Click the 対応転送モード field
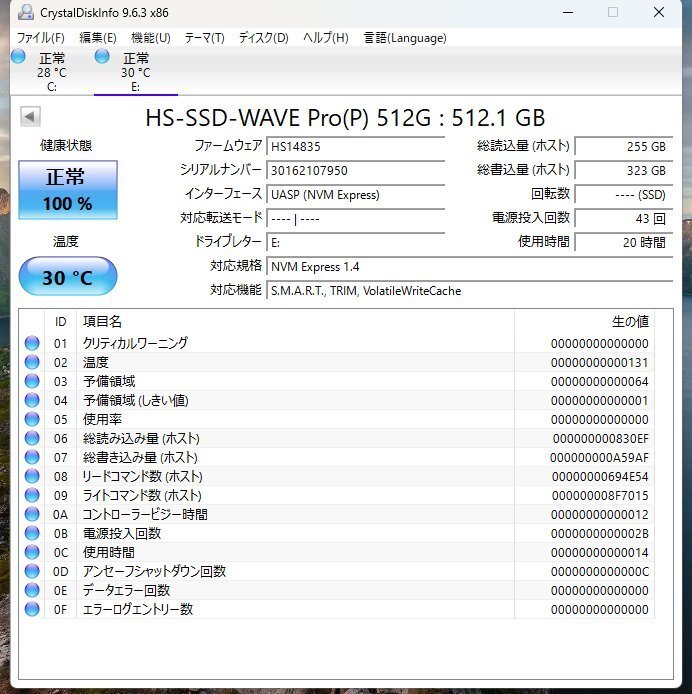Viewport: 692px width, 694px height. [356, 219]
